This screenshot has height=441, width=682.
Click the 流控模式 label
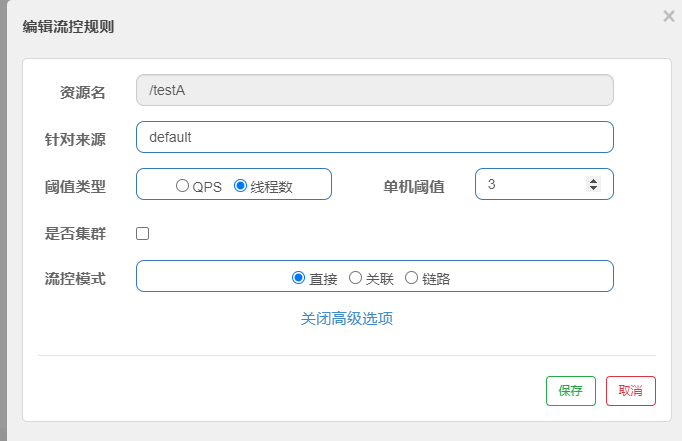(75, 279)
